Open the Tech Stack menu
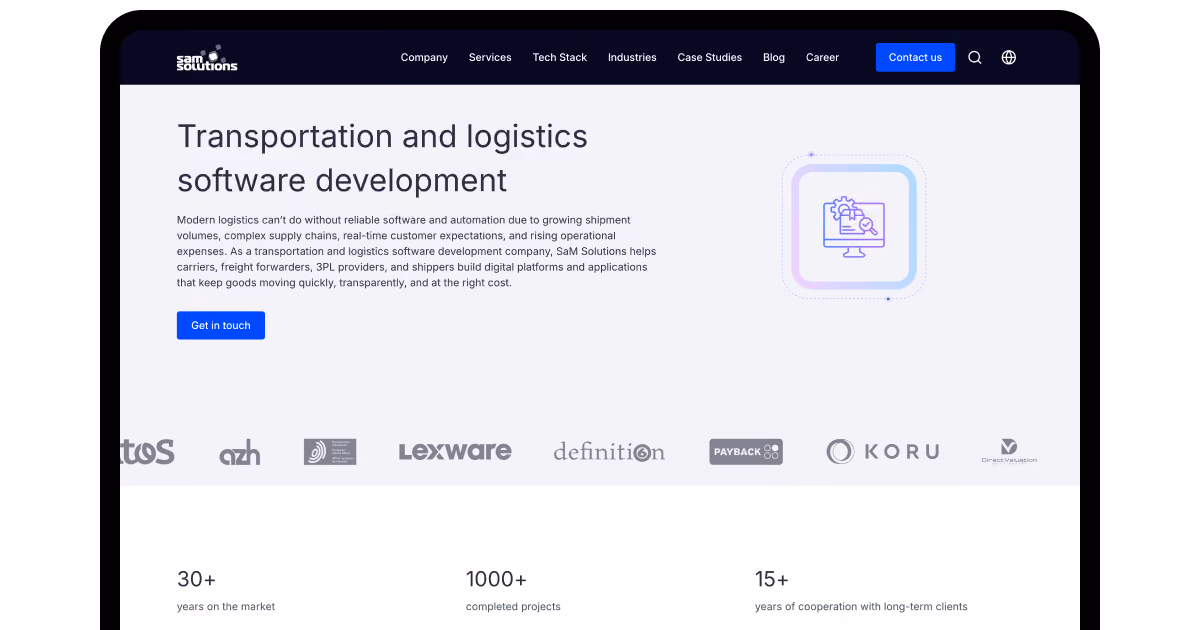Viewport: 1200px width, 630px height. pyautogui.click(x=560, y=58)
